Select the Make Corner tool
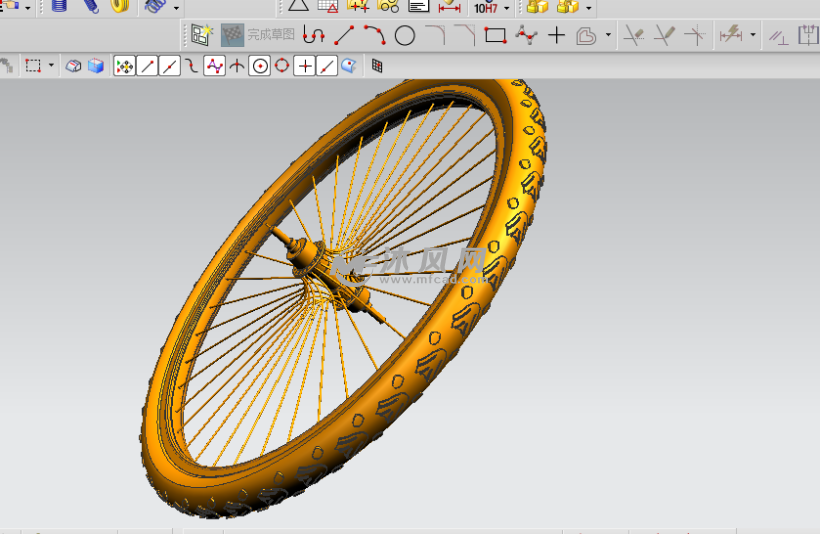820x534 pixels. [x=695, y=35]
